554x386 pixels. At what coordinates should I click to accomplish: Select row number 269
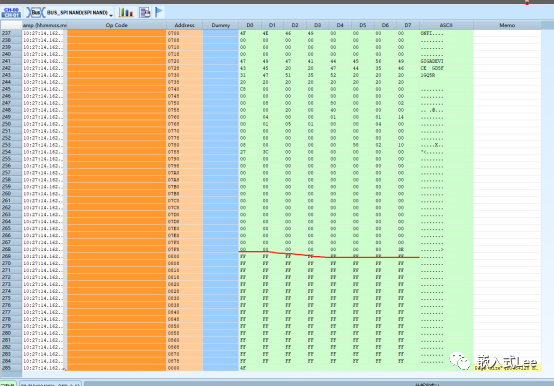tap(11, 256)
